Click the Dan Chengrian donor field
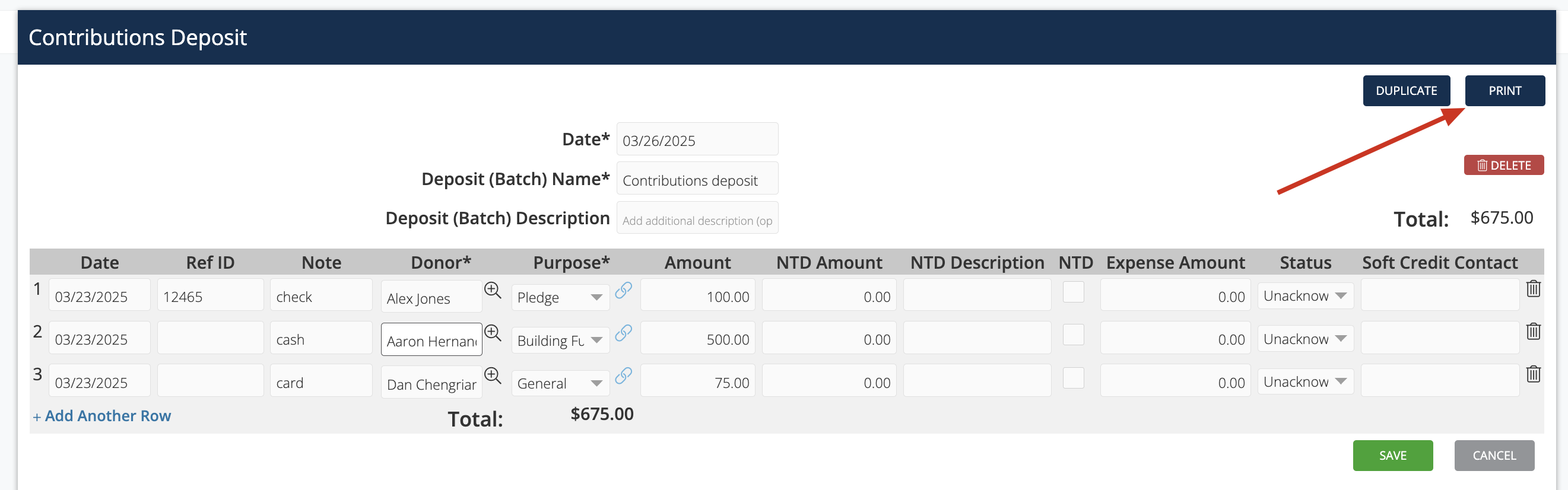The height and width of the screenshot is (490, 1568). point(431,383)
